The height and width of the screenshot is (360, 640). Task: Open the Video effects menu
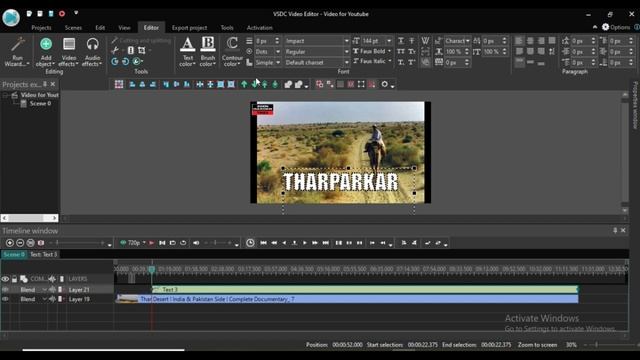(69, 51)
